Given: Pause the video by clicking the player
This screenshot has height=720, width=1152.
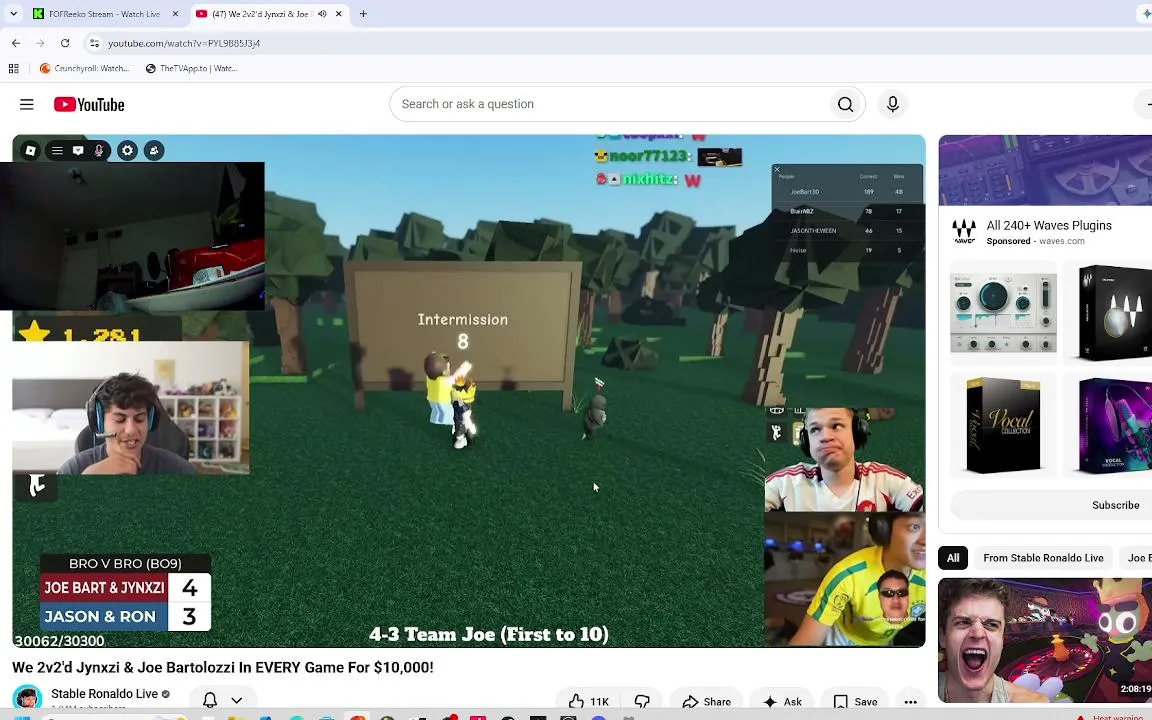Looking at the screenshot, I should point(469,391).
